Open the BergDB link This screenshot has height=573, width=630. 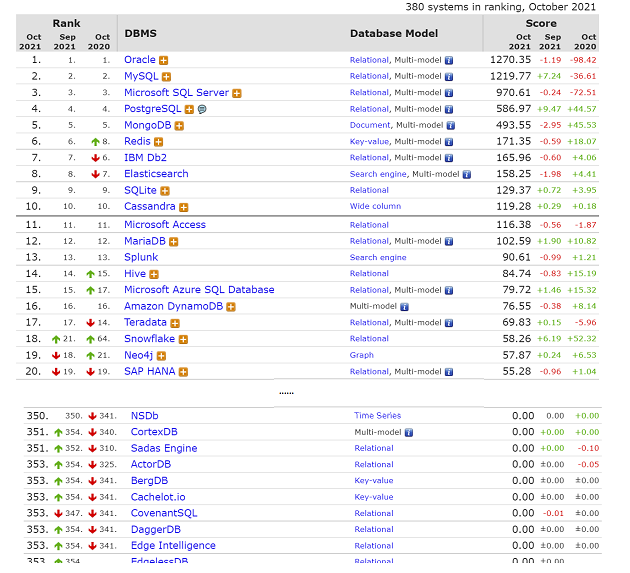point(149,481)
